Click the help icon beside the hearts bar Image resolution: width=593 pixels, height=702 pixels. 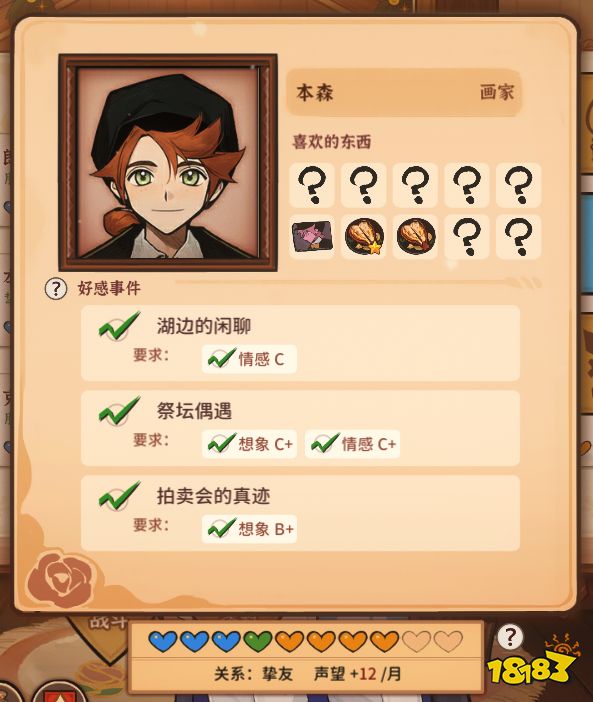(x=510, y=636)
